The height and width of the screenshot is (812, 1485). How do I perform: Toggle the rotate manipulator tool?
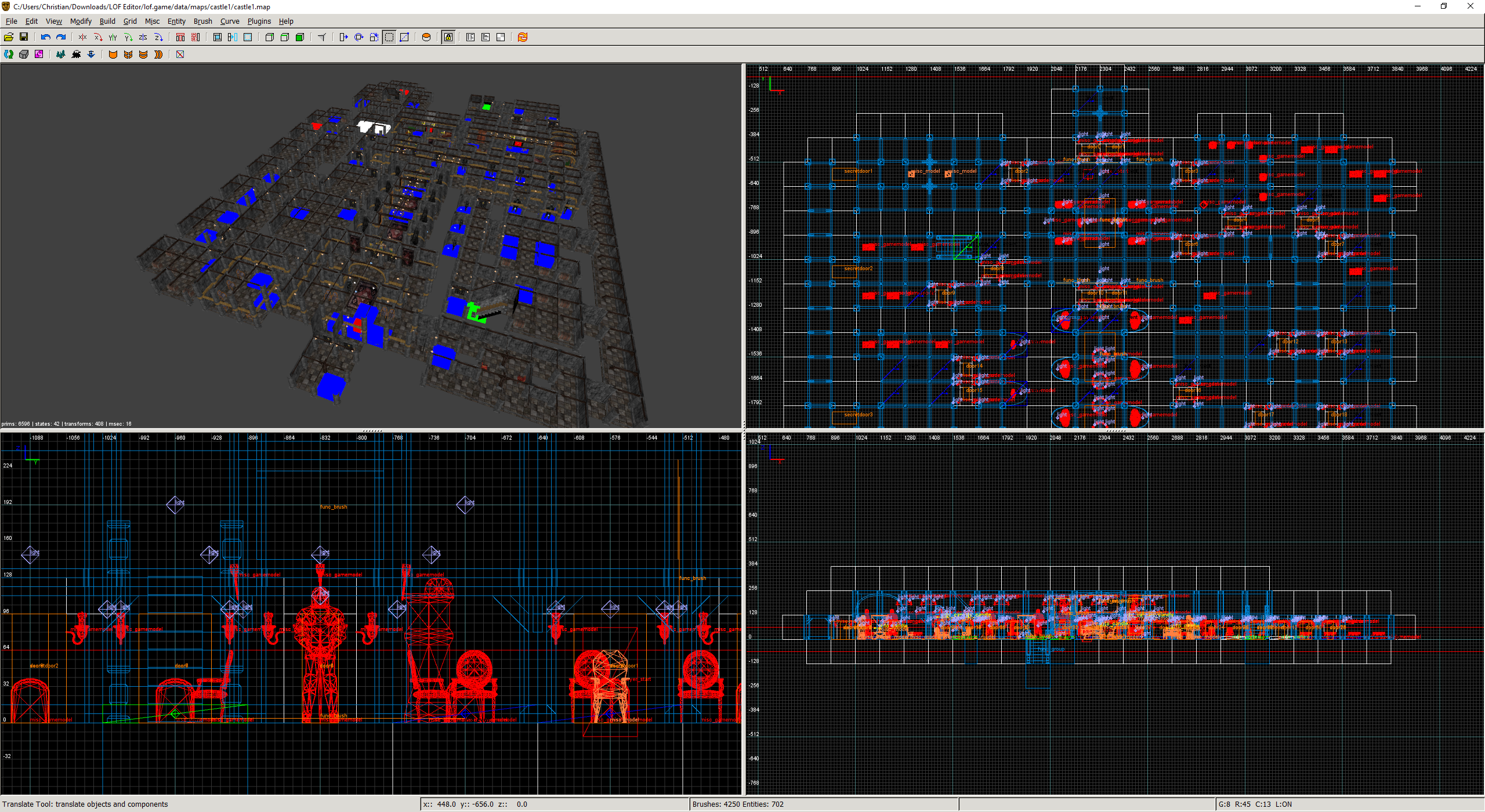359,37
